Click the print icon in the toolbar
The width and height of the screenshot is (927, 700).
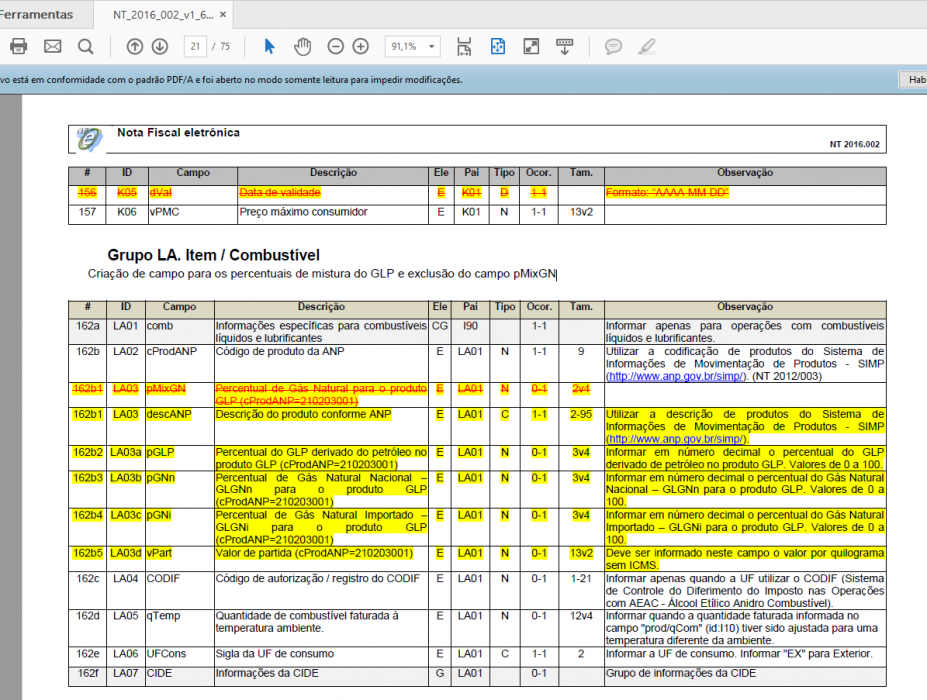(18, 46)
